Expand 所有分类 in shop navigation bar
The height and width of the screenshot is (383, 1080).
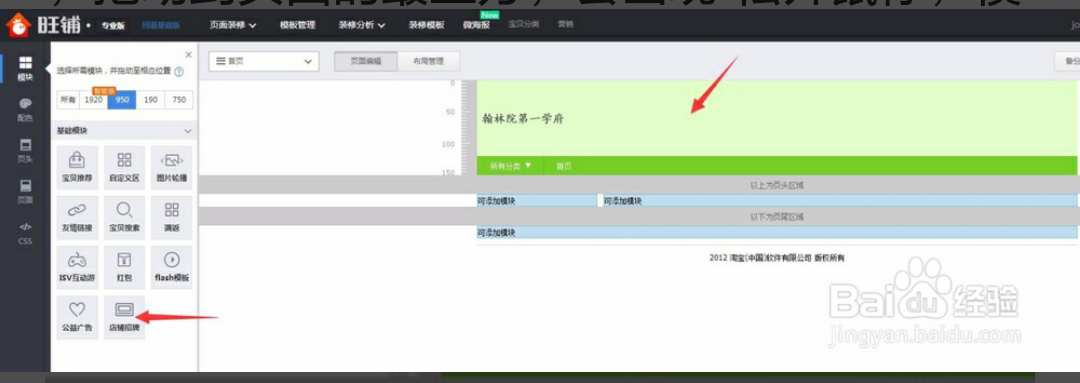click(510, 166)
